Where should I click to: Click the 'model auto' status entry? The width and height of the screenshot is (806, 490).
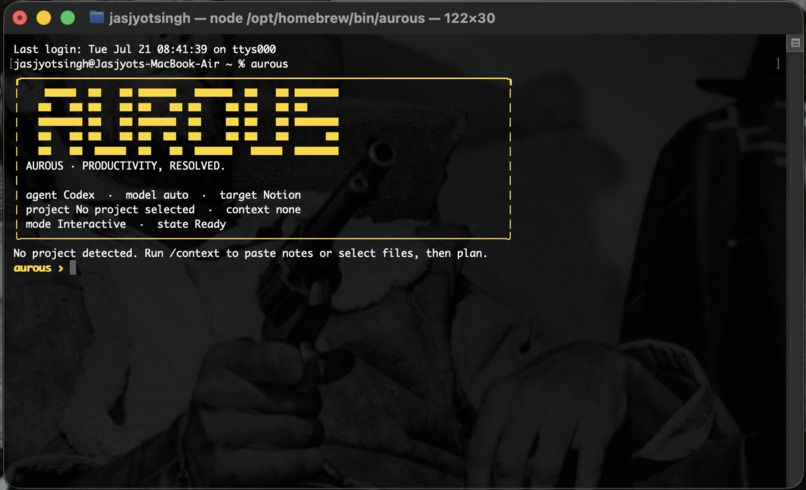pos(157,195)
